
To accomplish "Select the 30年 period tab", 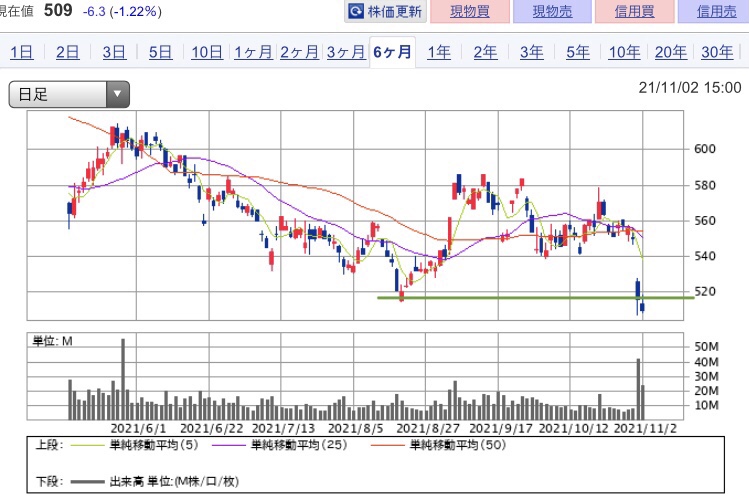I will (x=717, y=52).
